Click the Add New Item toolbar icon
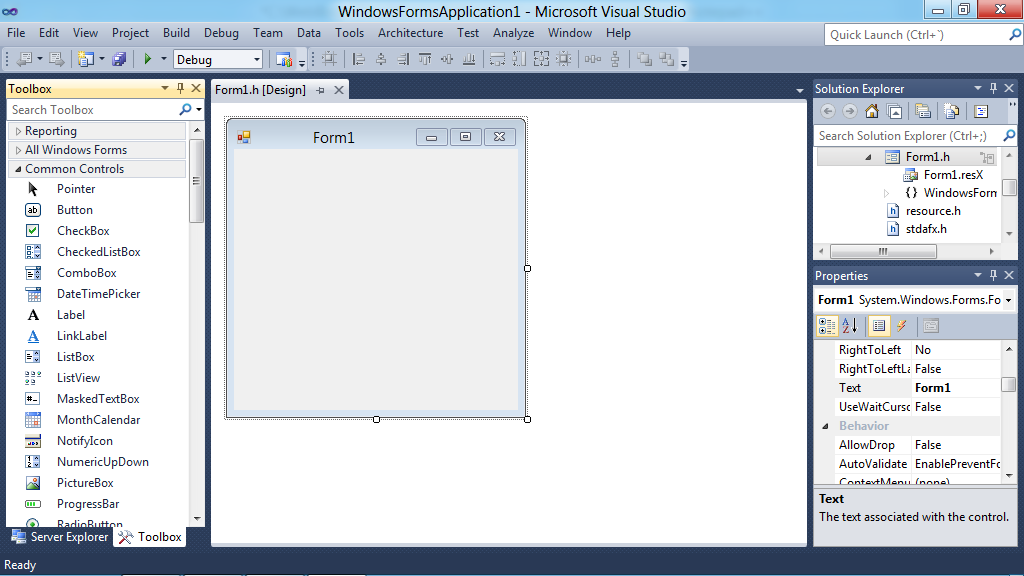1024x576 pixels. tap(86, 59)
